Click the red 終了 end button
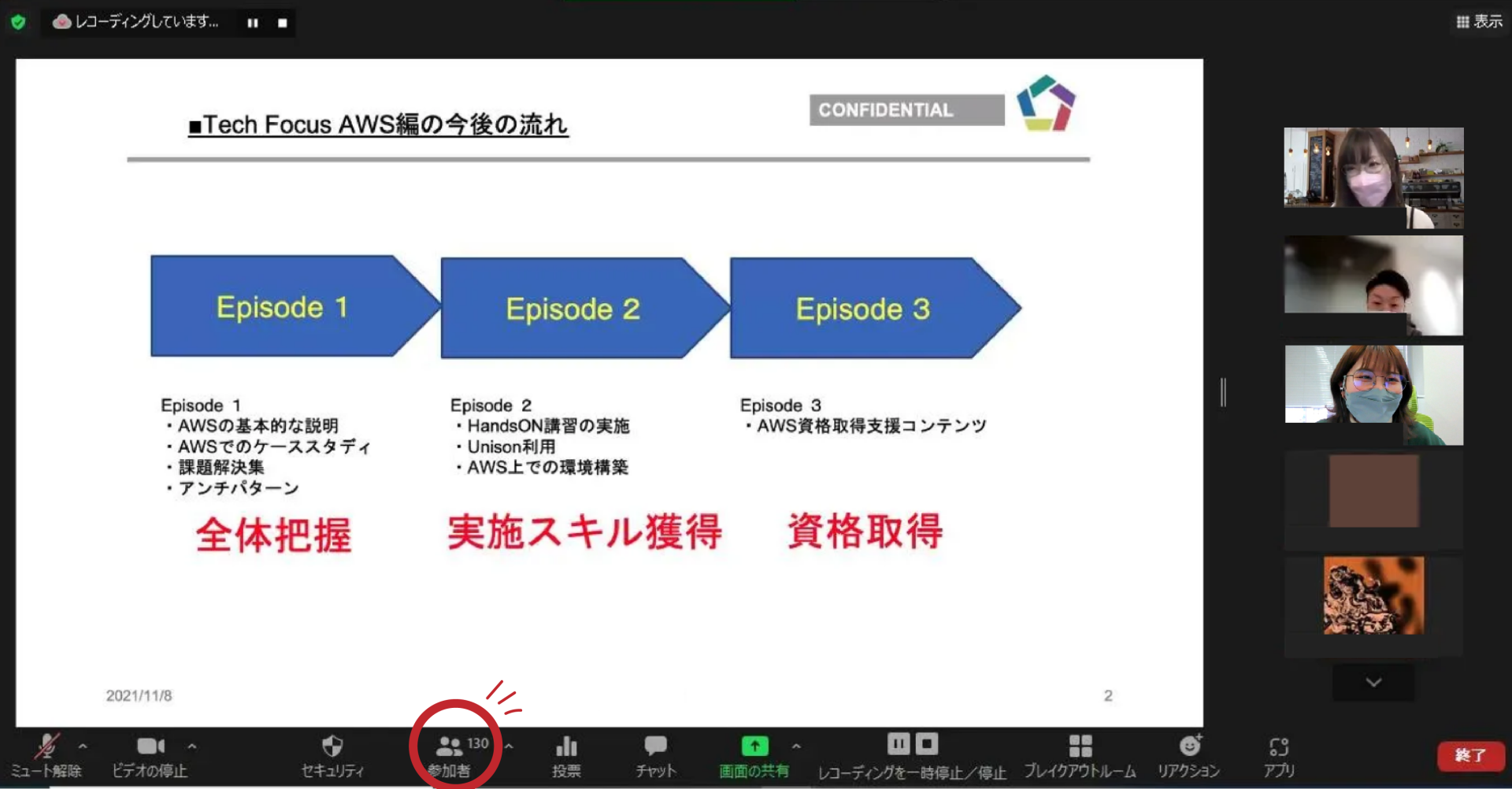1512x789 pixels. pos(1470,756)
